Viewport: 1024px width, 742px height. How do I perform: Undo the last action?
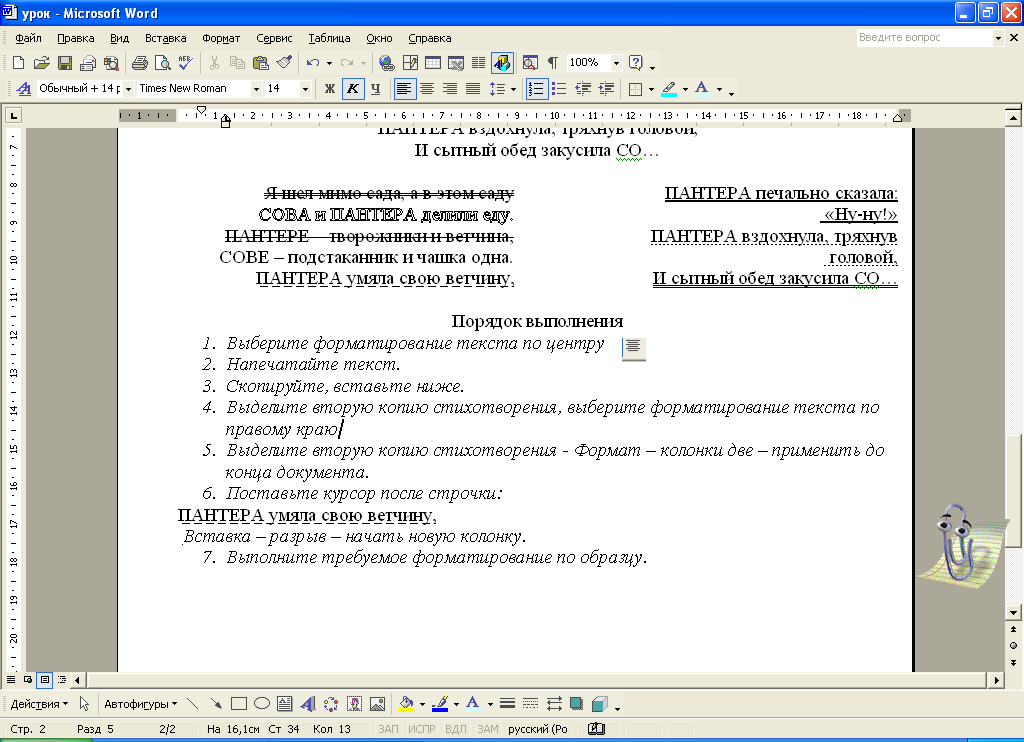point(313,63)
